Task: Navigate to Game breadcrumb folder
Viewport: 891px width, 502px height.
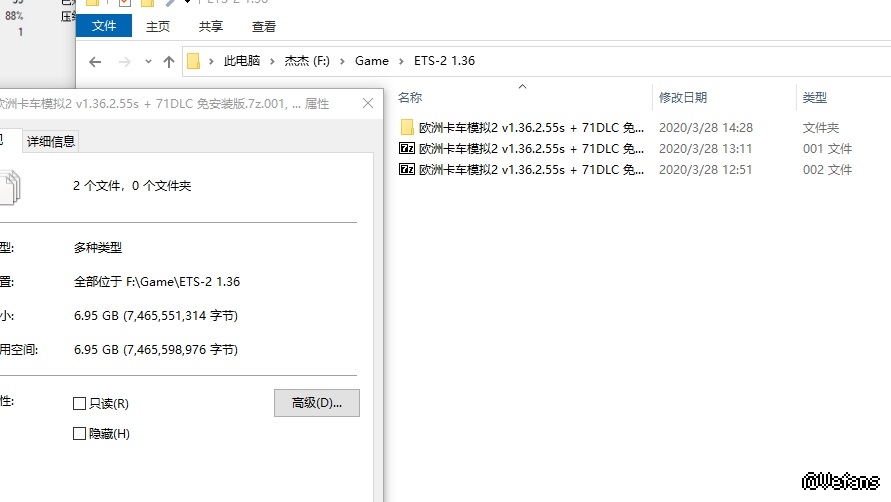Action: click(372, 61)
